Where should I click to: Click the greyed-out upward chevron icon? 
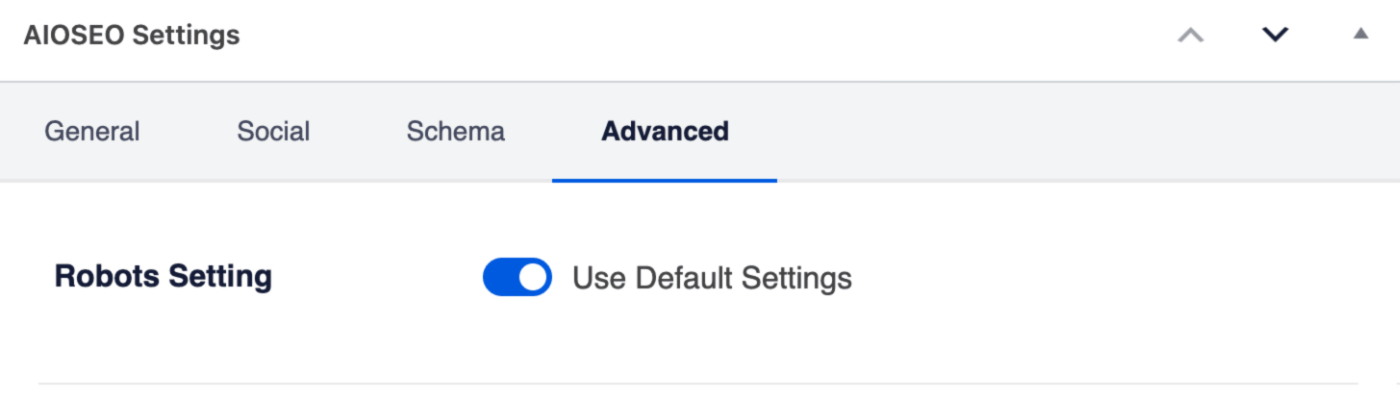click(1190, 35)
